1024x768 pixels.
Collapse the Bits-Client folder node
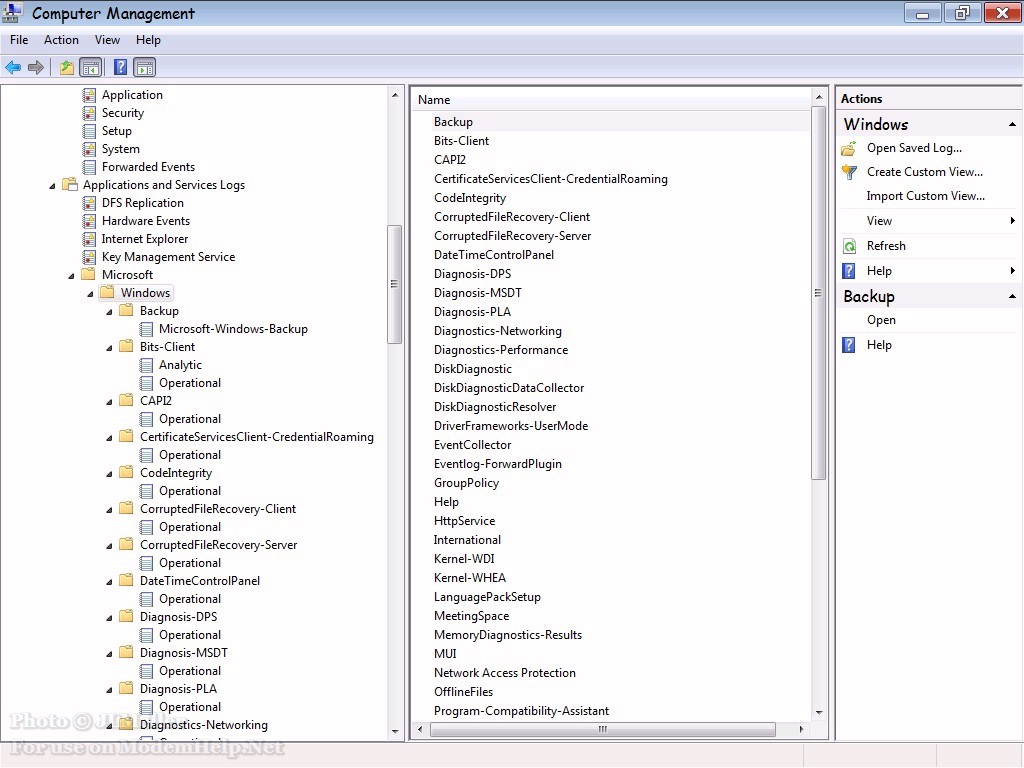point(109,348)
